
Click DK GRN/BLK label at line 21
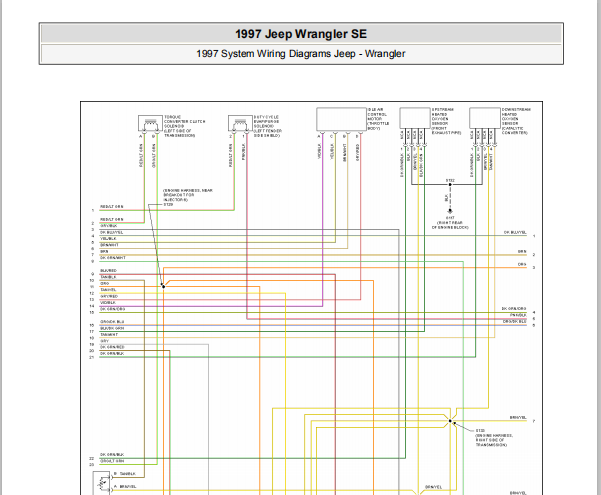112,354
